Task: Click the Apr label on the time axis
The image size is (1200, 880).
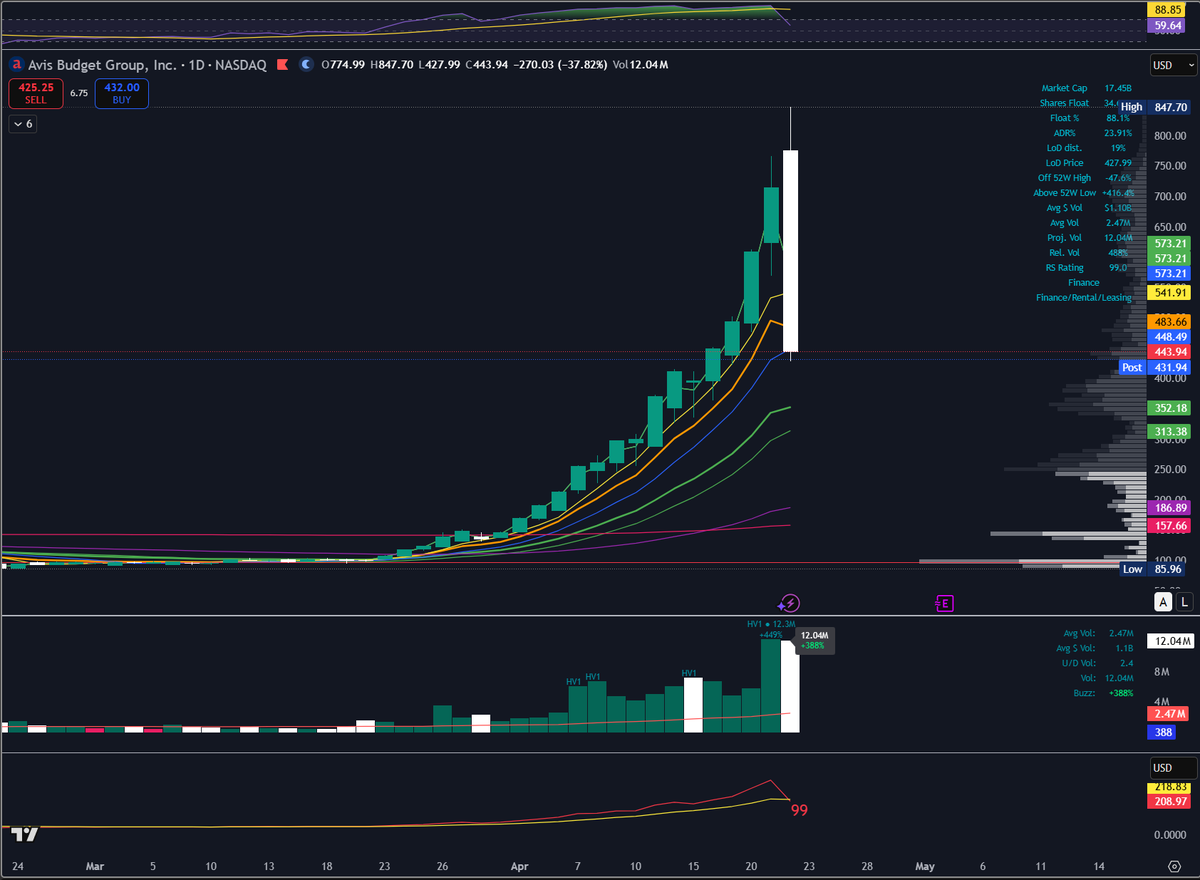Action: click(520, 865)
